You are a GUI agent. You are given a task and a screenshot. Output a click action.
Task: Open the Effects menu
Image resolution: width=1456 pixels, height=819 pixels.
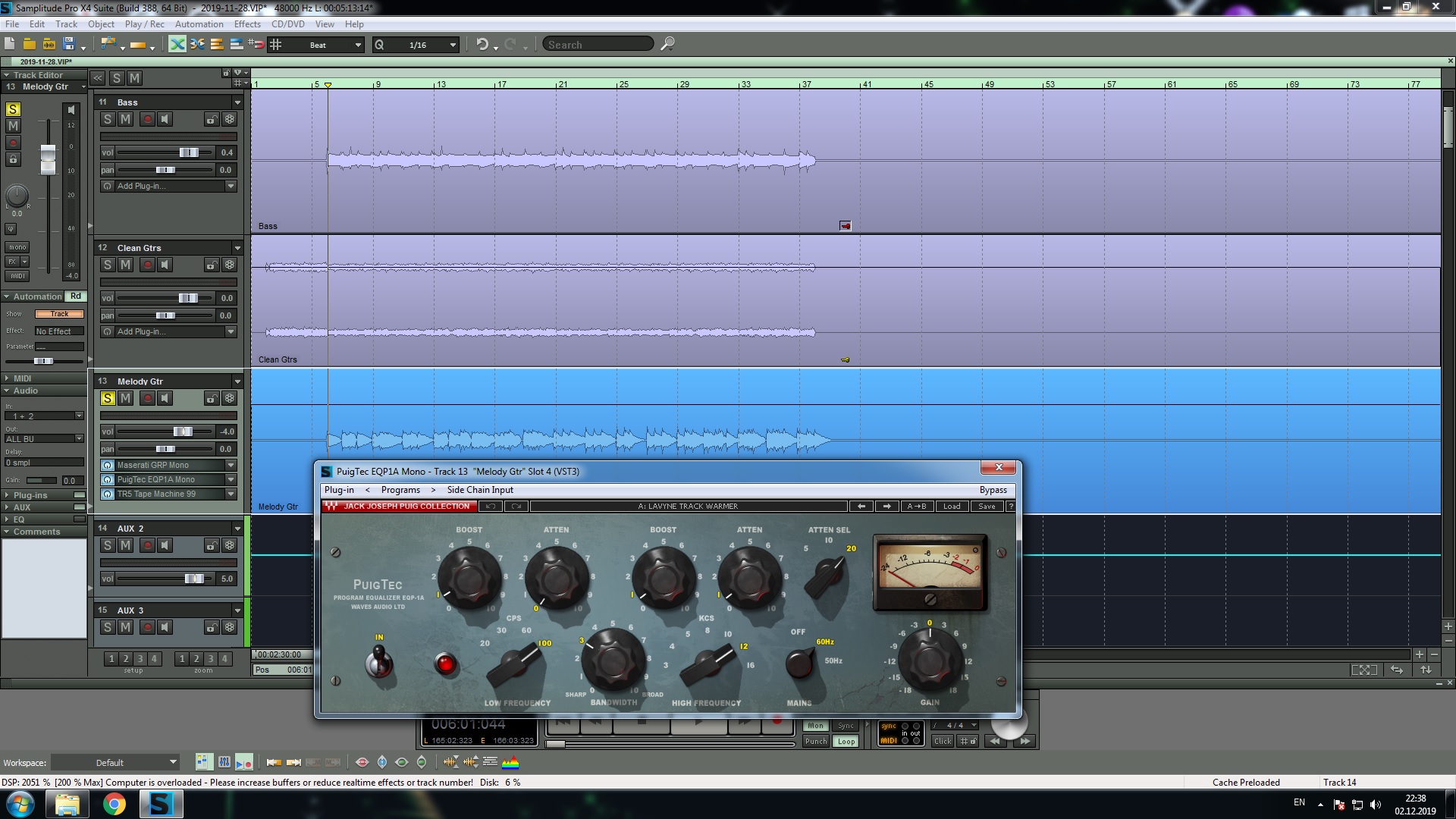pos(247,24)
